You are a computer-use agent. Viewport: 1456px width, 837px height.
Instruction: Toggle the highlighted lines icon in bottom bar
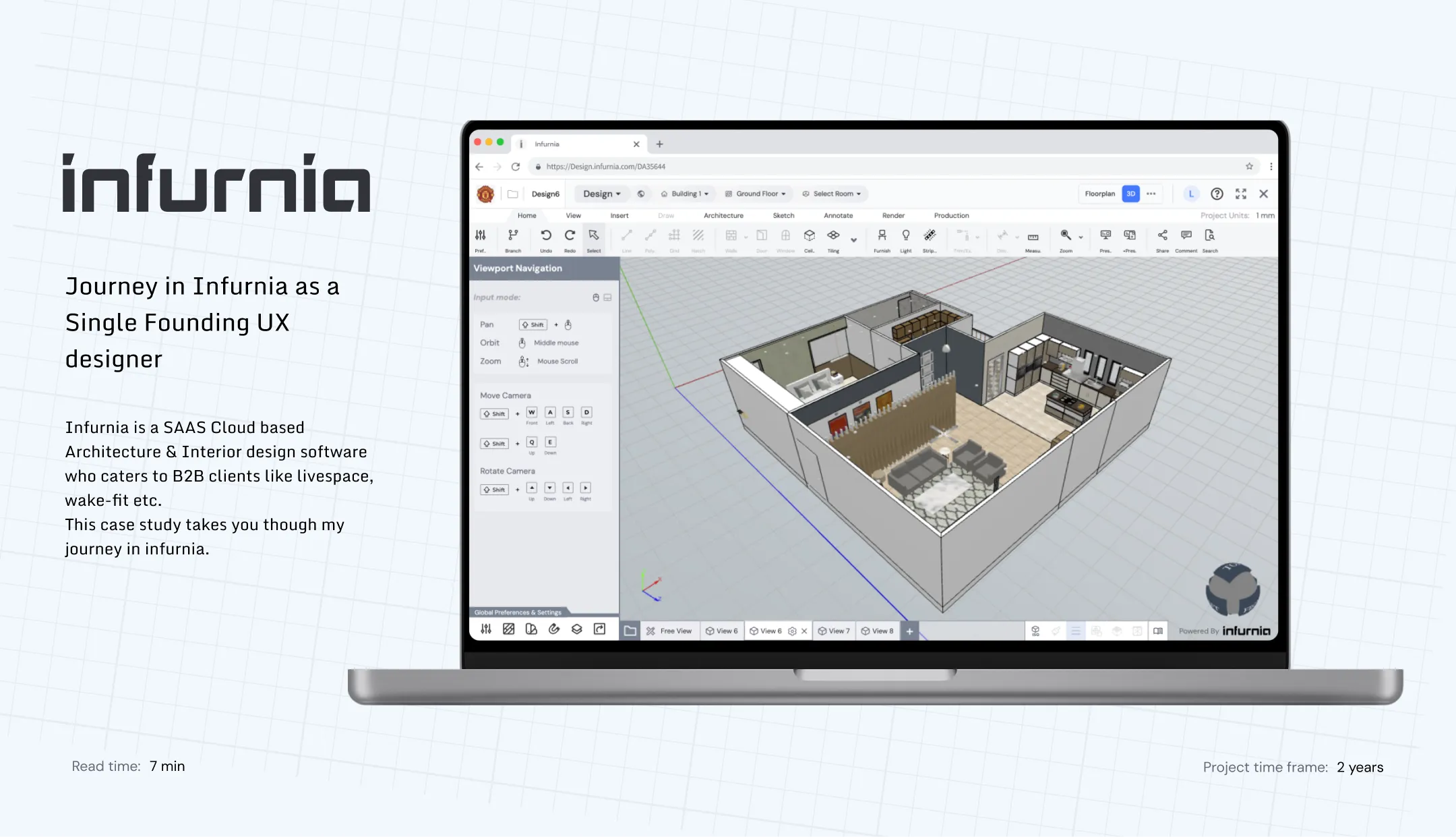coord(1076,631)
